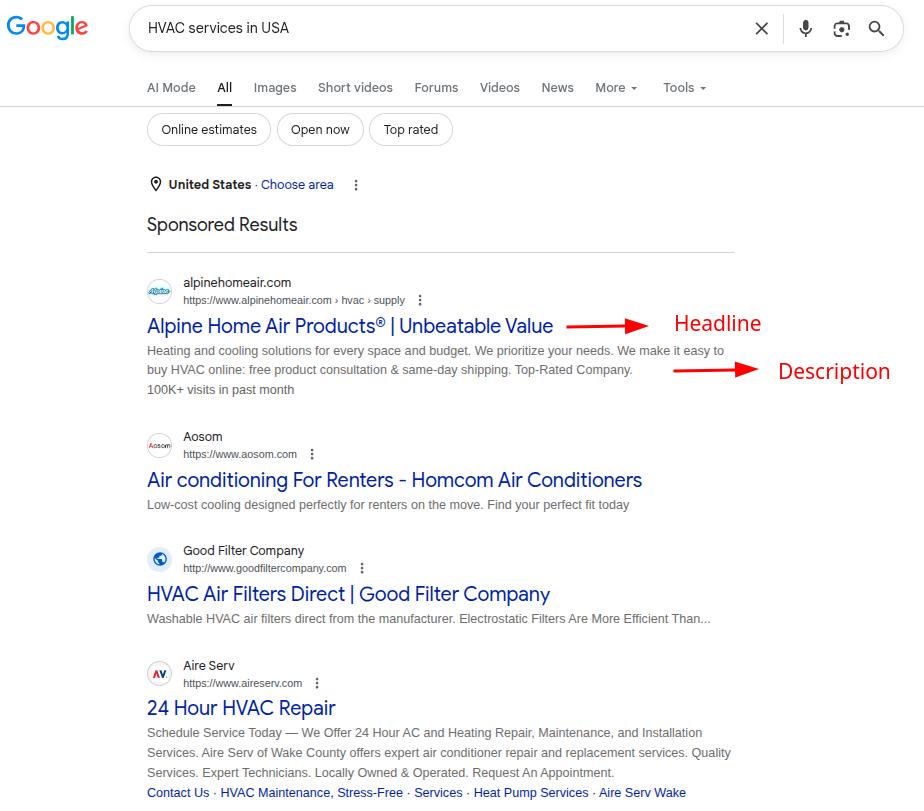Click the Good Filter Company globe favicon
Screen dimensions: 924x811
click(x=160, y=559)
